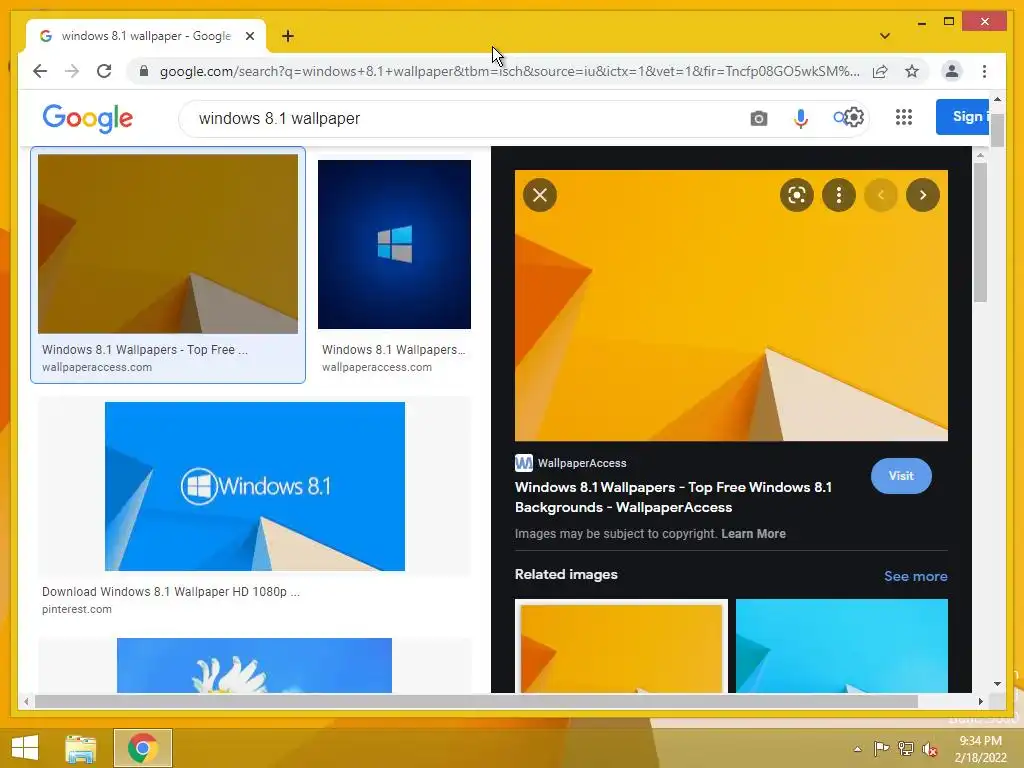Click the 'Related images' heading
Viewport: 1024px width, 768px height.
[566, 574]
